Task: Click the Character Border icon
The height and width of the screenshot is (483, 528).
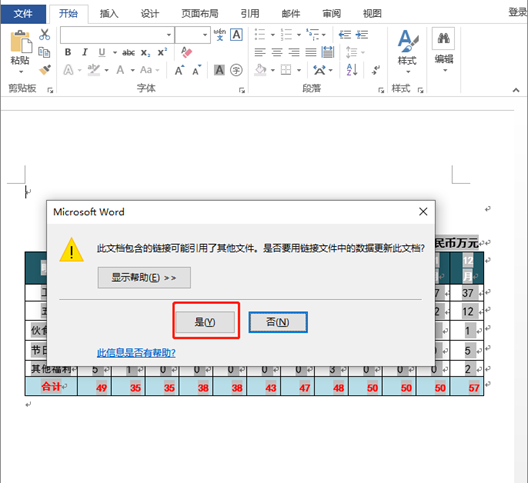Action: click(236, 34)
